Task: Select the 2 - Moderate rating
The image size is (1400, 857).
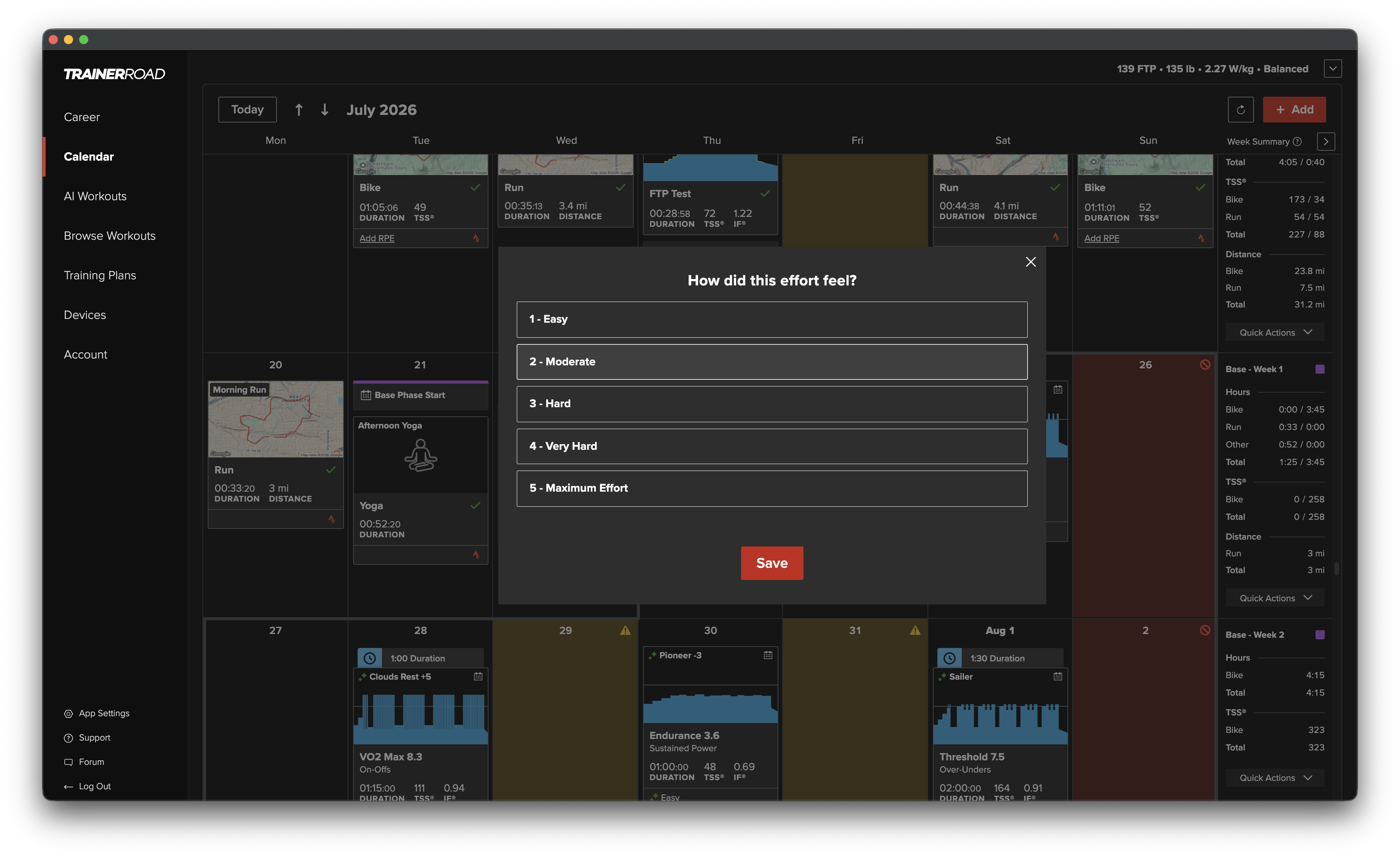Action: 772,362
